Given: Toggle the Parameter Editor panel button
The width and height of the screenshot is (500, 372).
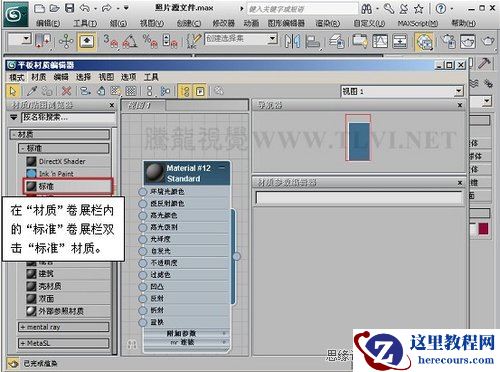Looking at the screenshot, I should [200, 91].
